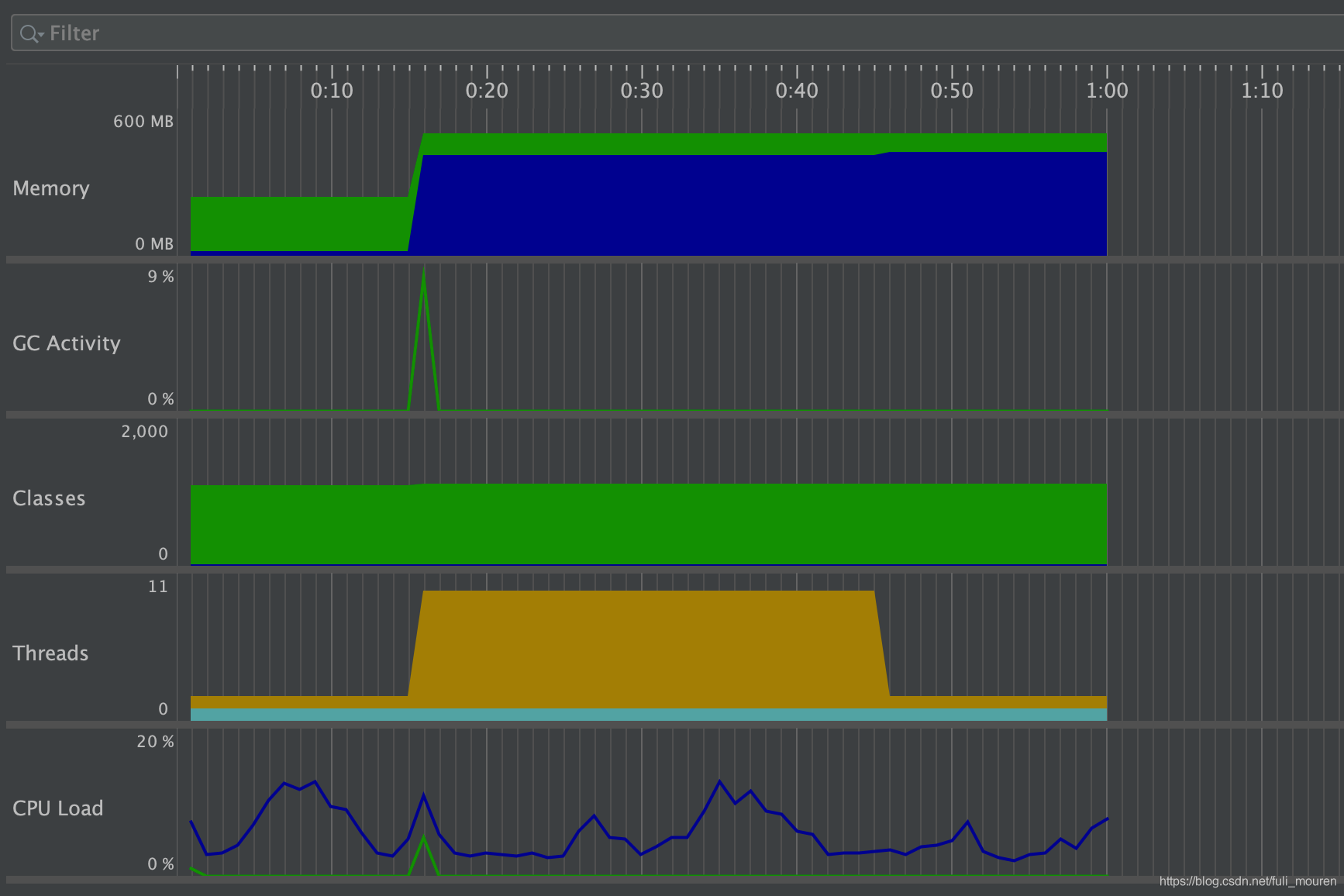This screenshot has height=896, width=1344.
Task: Click the 0:50 timeline marker
Action: tap(952, 91)
